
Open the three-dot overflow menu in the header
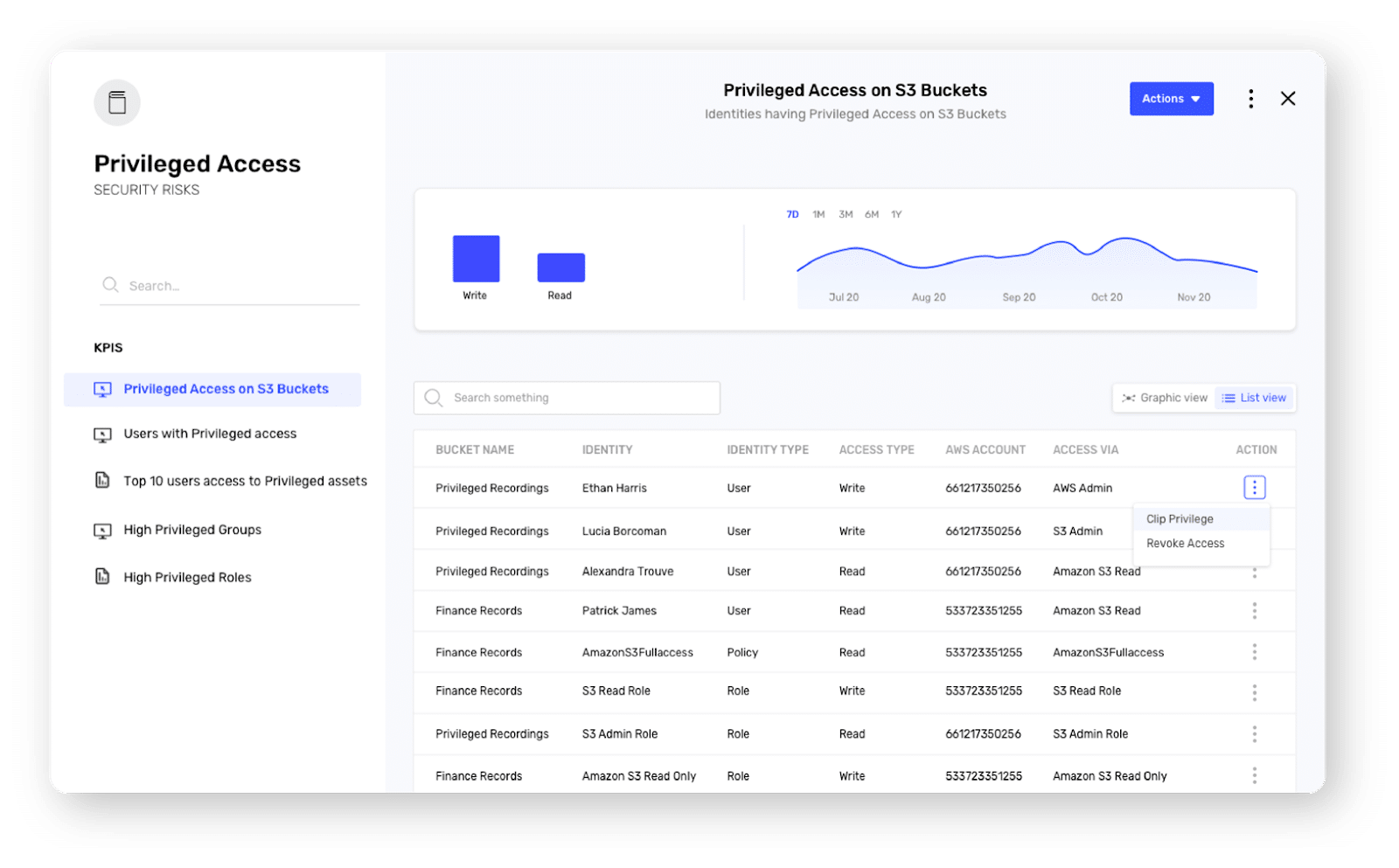(x=1250, y=98)
